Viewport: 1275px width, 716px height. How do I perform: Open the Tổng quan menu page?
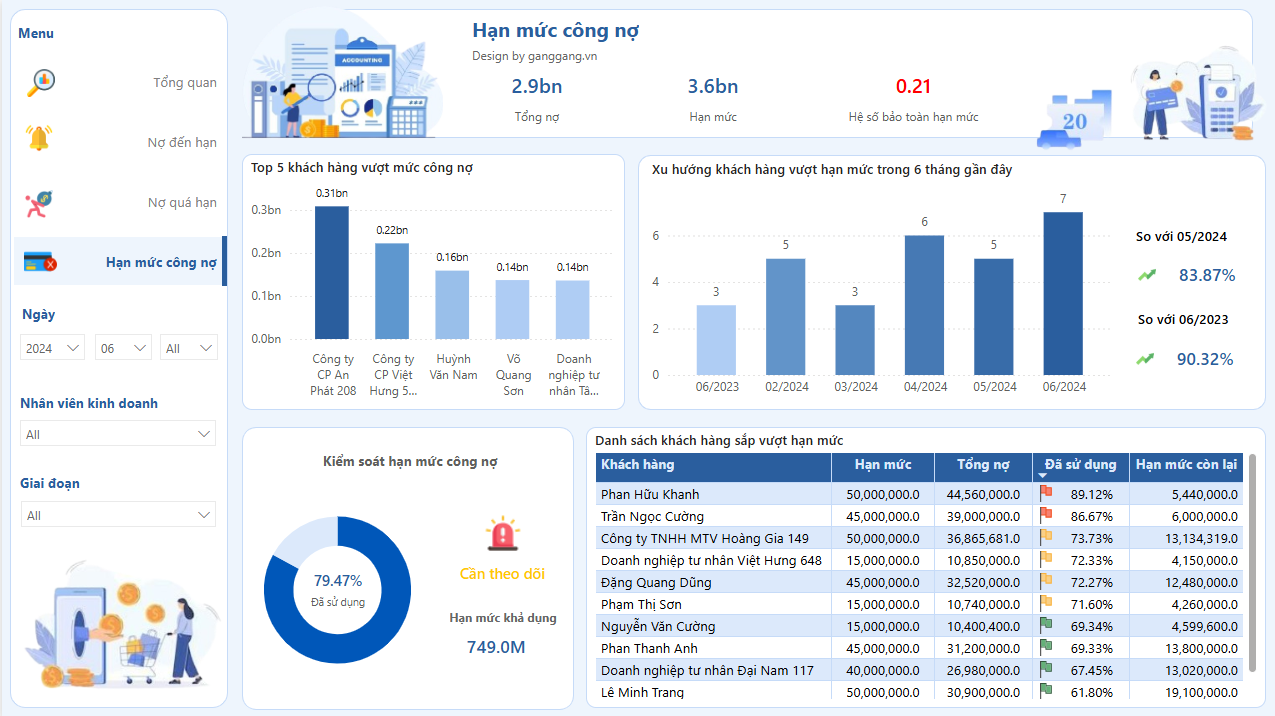[x=184, y=83]
